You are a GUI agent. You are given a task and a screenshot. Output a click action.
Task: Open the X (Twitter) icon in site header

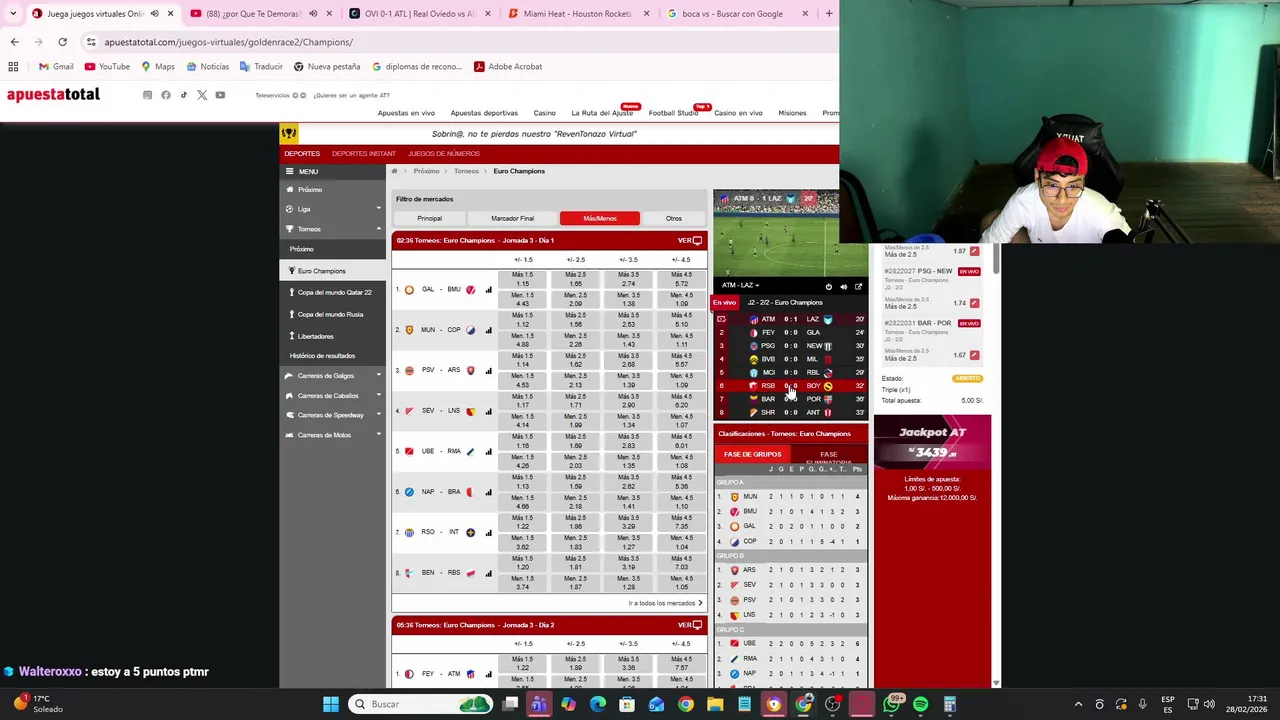[202, 95]
